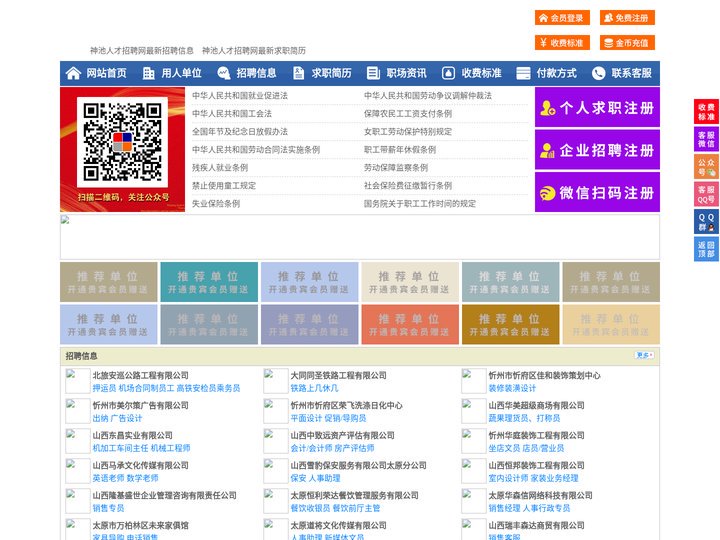The image size is (720, 540).
Task: Click the orange-red 推荐单位 tile
Action: coord(410,324)
